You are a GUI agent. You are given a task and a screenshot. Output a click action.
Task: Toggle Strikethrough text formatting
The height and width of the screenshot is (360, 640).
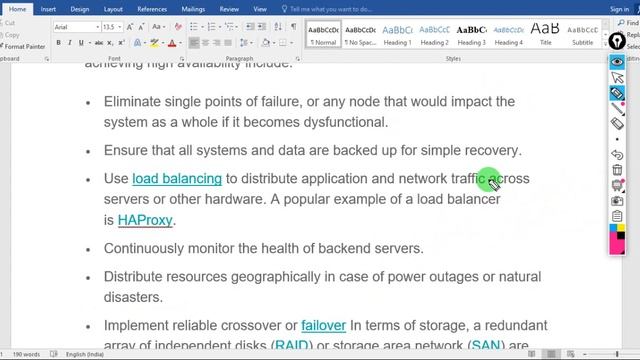coord(99,43)
